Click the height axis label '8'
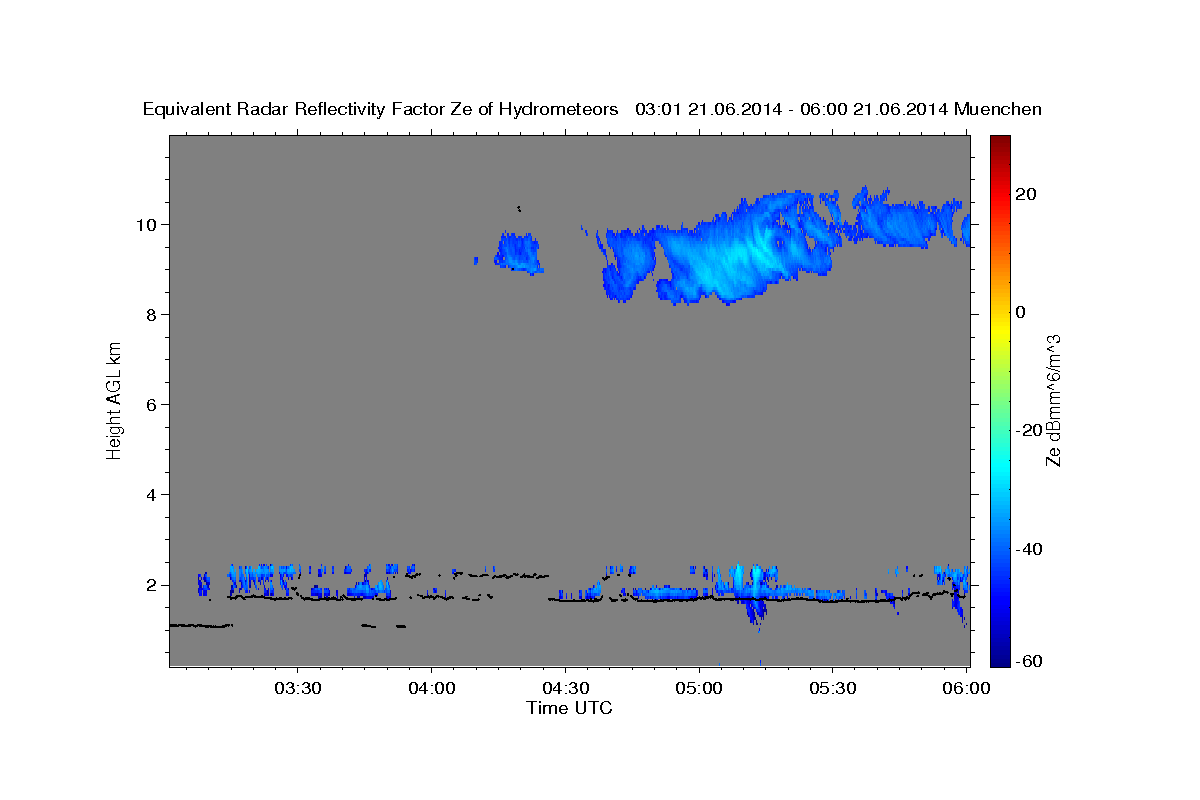Screen dimensions: 1200x800 (153, 314)
